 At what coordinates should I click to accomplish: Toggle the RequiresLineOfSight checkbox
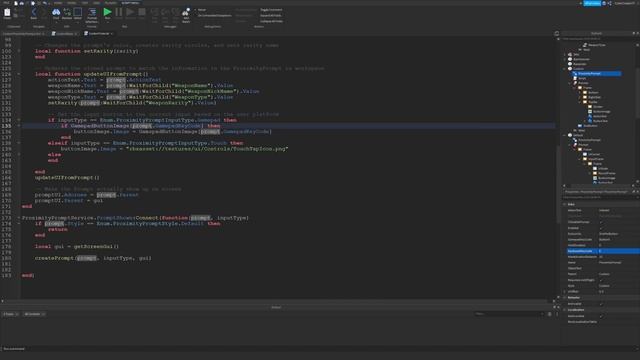[x=602, y=280]
